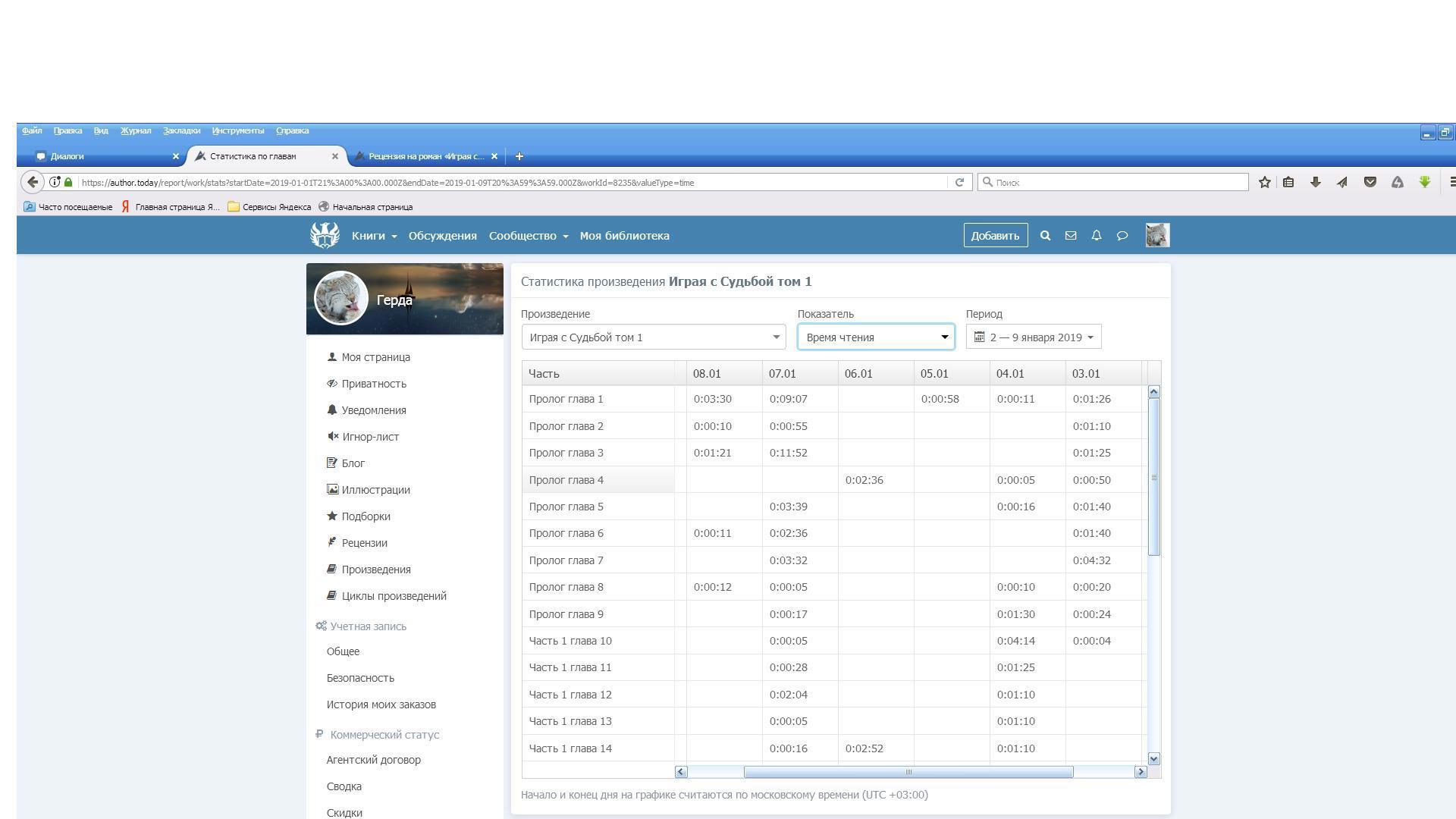The height and width of the screenshot is (819, 1456).
Task: Click the user avatar thumbnail in header
Action: [1157, 235]
